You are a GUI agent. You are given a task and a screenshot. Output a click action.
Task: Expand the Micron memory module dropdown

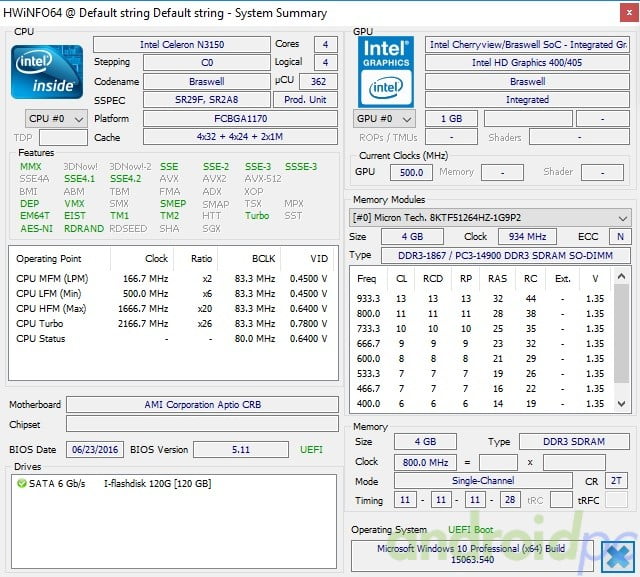pyautogui.click(x=490, y=217)
